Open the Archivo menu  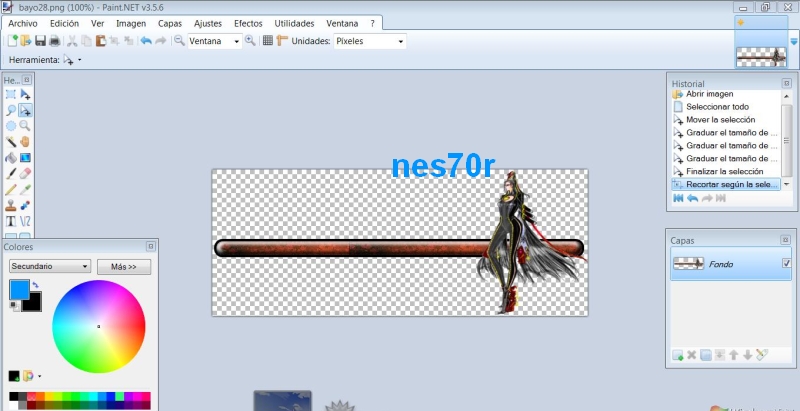(x=23, y=23)
